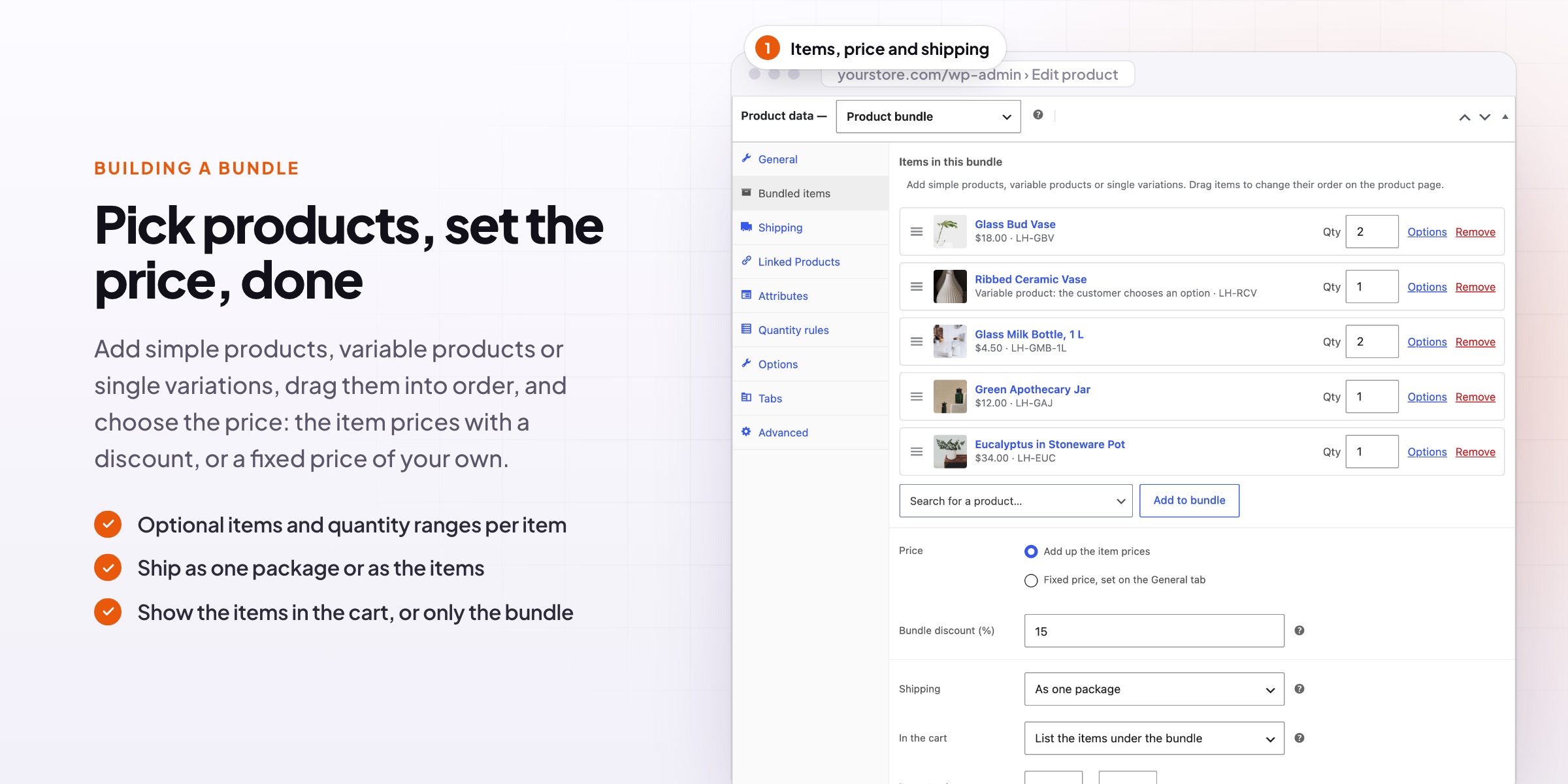
Task: Open the Quantity rules tab
Action: [810, 330]
